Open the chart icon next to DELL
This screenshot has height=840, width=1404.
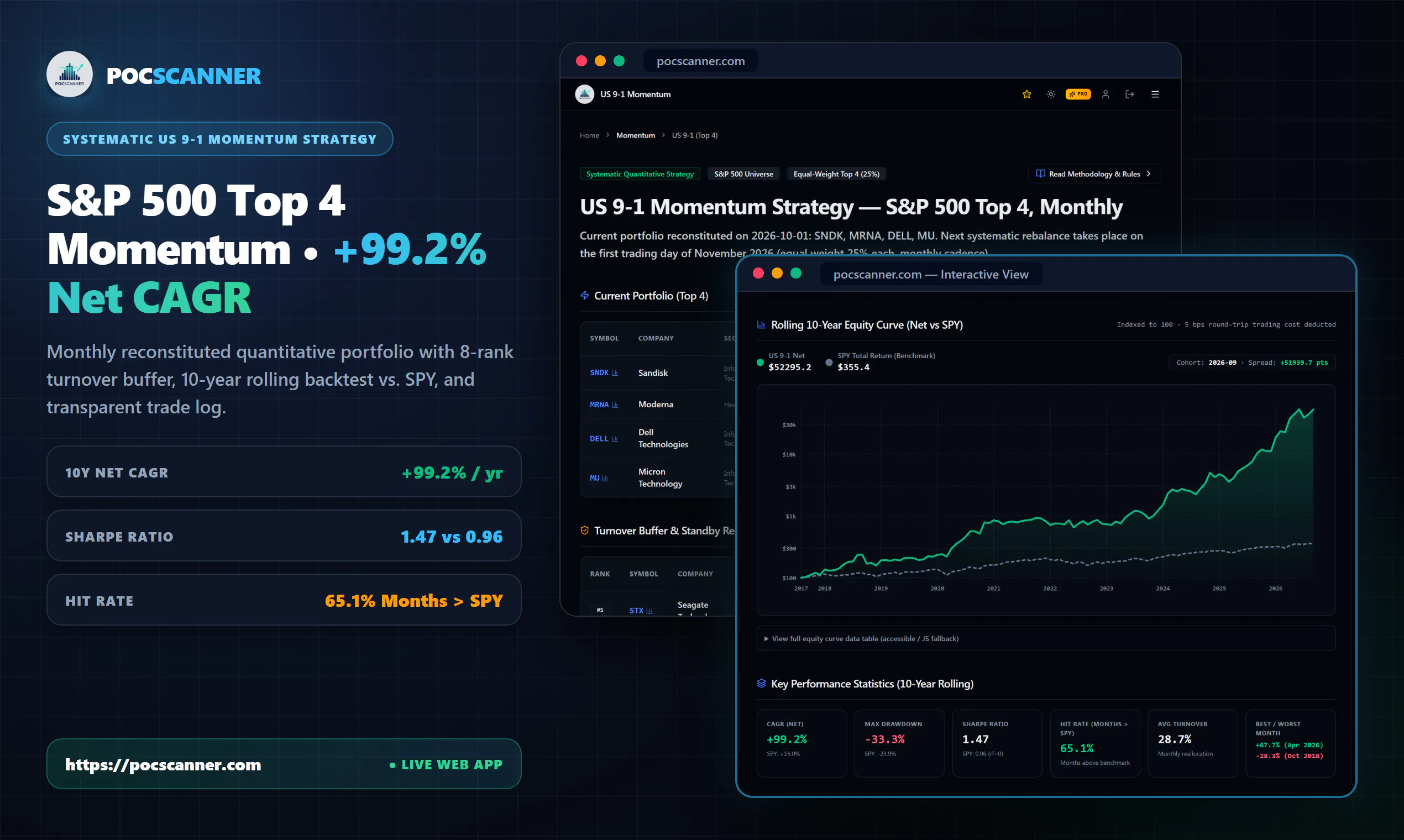point(615,439)
